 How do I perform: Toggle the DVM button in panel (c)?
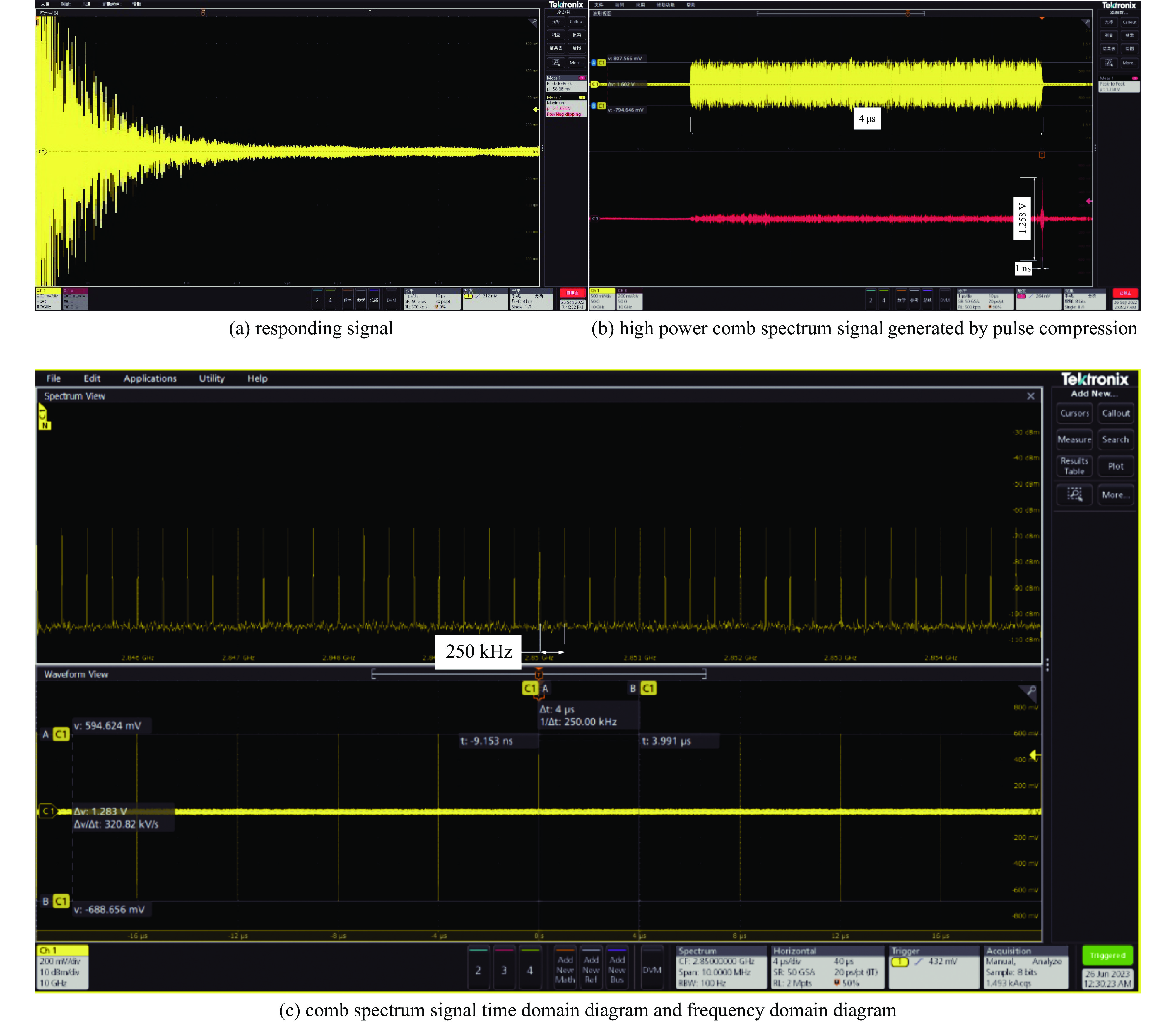click(x=652, y=967)
